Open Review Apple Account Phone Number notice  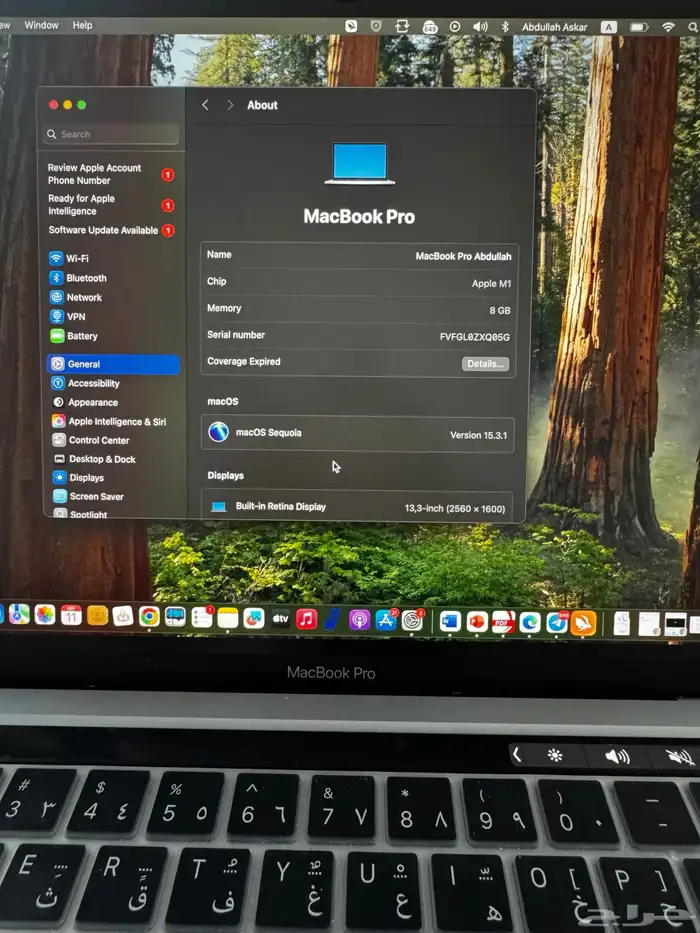click(111, 174)
